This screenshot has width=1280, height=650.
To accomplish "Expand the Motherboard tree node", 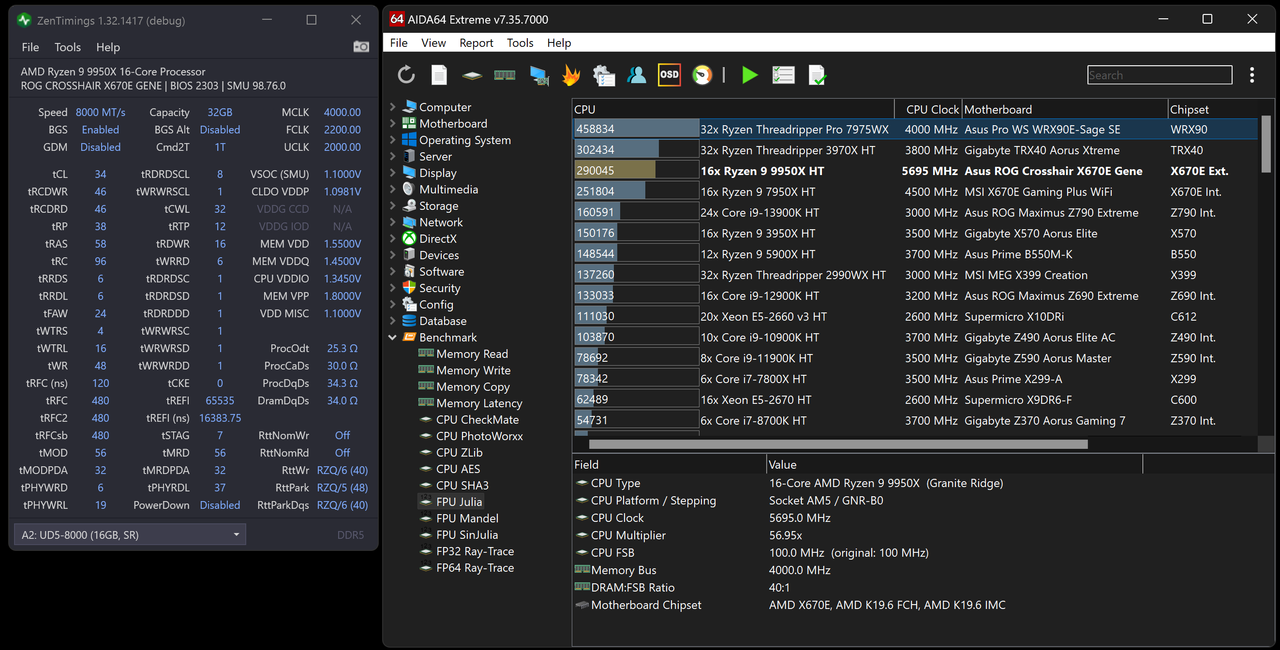I will coord(392,124).
